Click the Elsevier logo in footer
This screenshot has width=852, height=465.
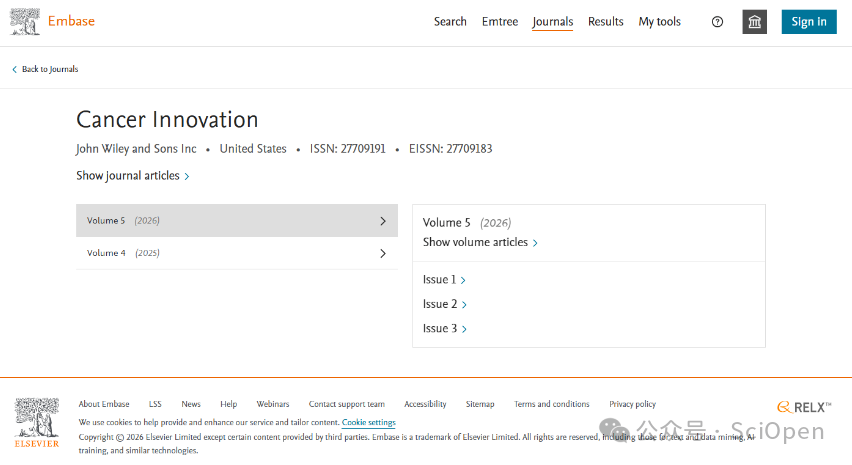click(36, 423)
